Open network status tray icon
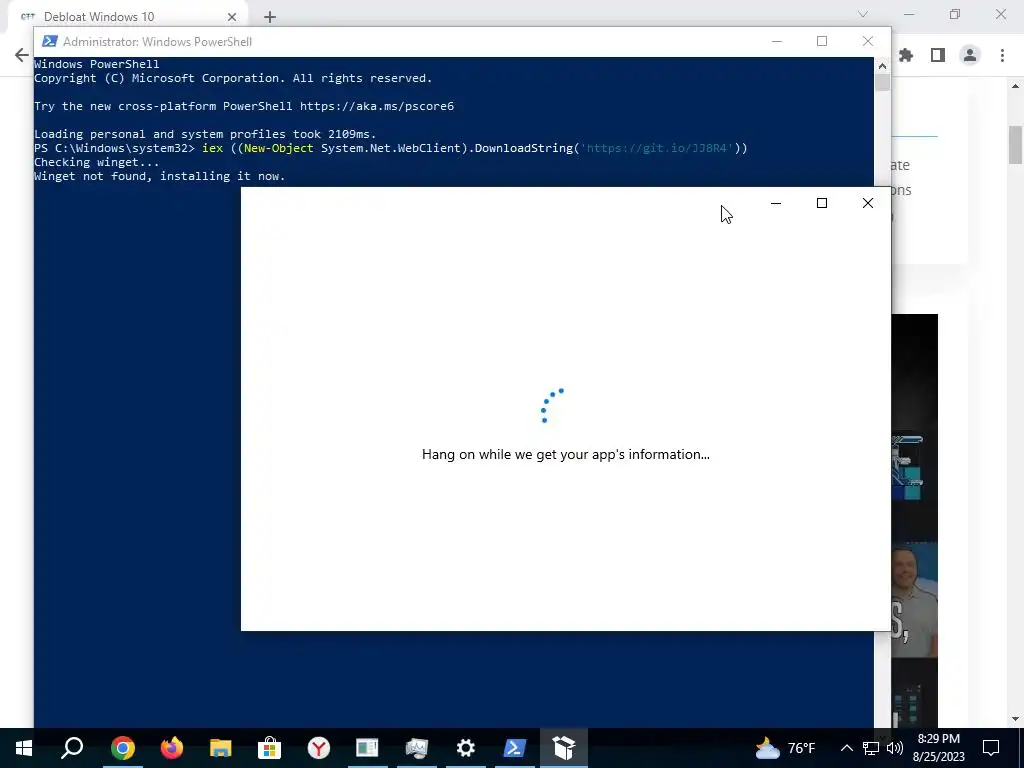The width and height of the screenshot is (1024, 768). [871, 748]
